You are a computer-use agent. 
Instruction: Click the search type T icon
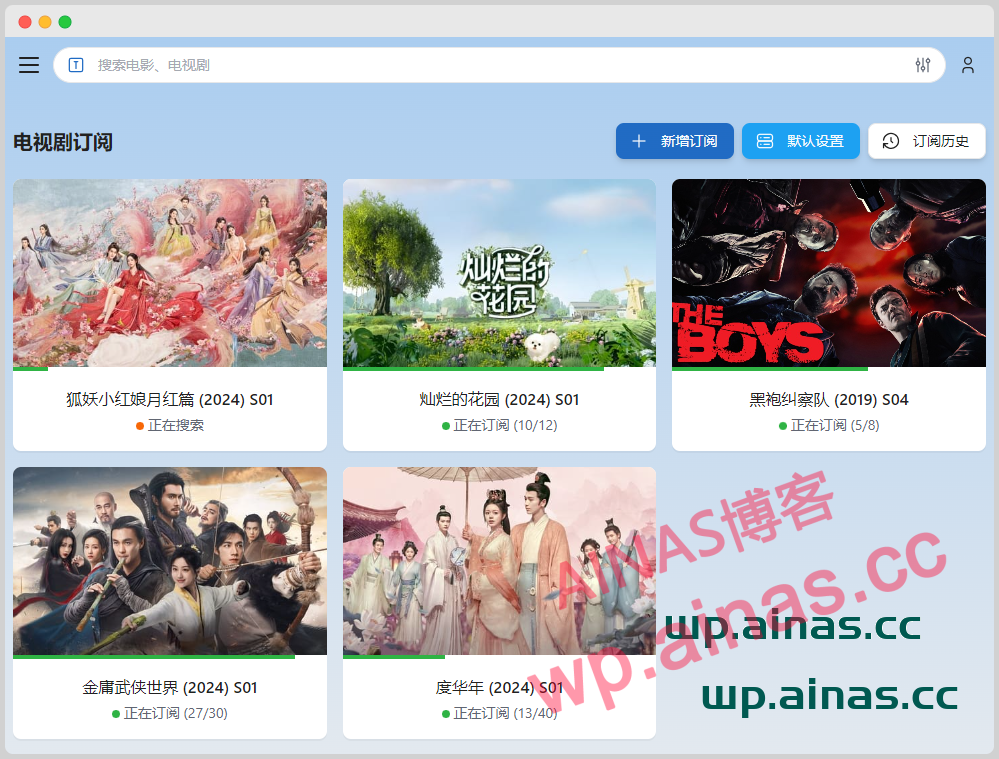point(76,65)
